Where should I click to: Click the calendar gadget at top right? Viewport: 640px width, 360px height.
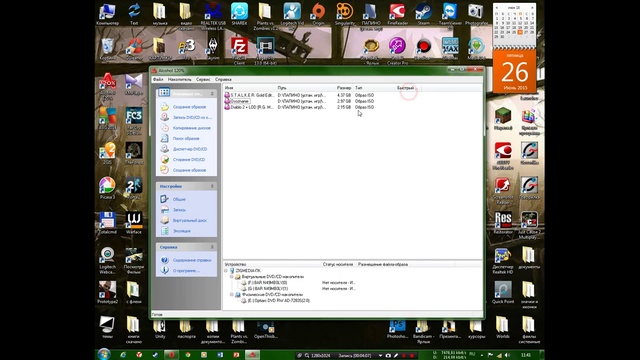[514, 23]
